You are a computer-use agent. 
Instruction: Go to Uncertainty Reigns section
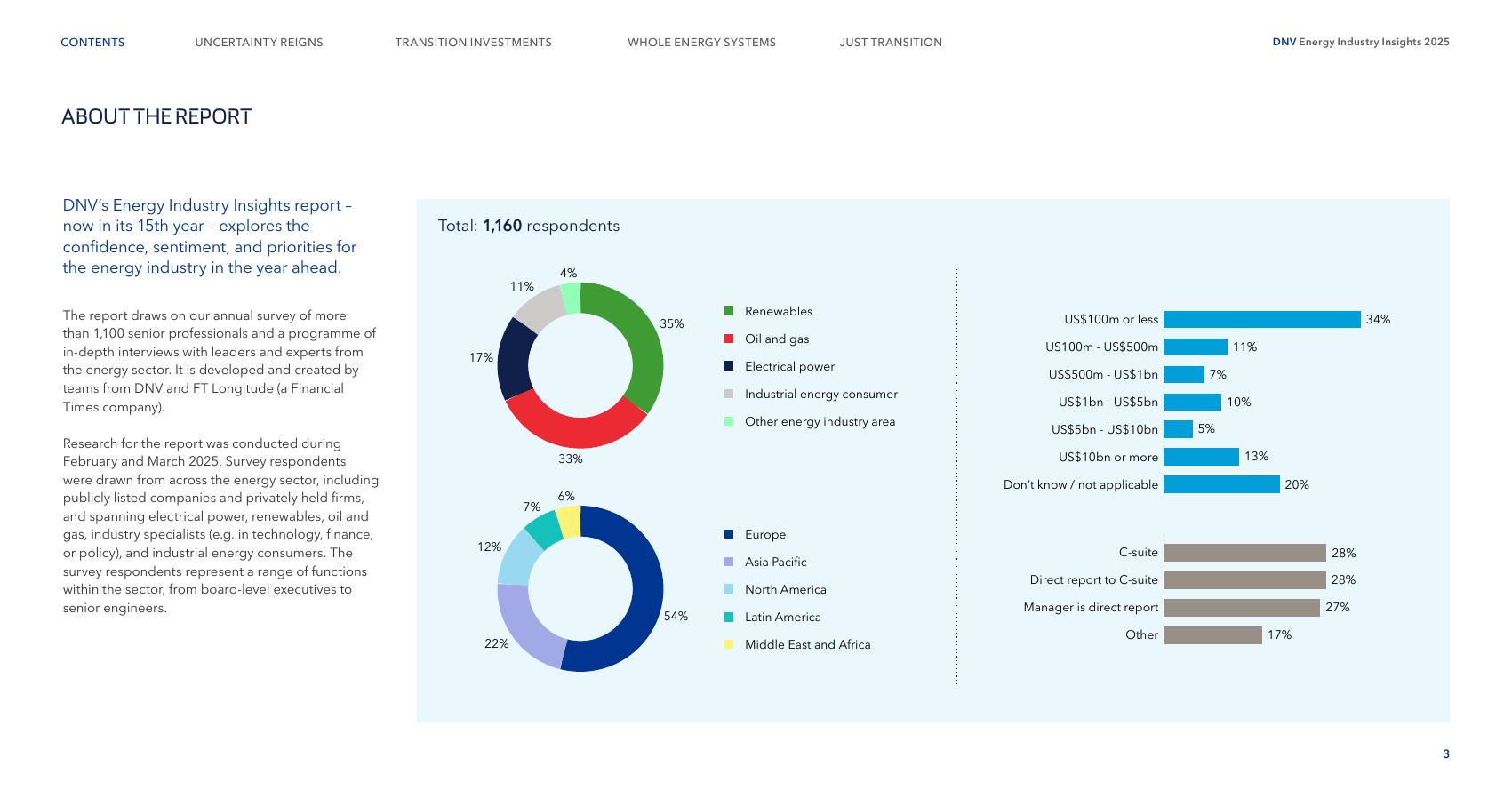coord(259,43)
